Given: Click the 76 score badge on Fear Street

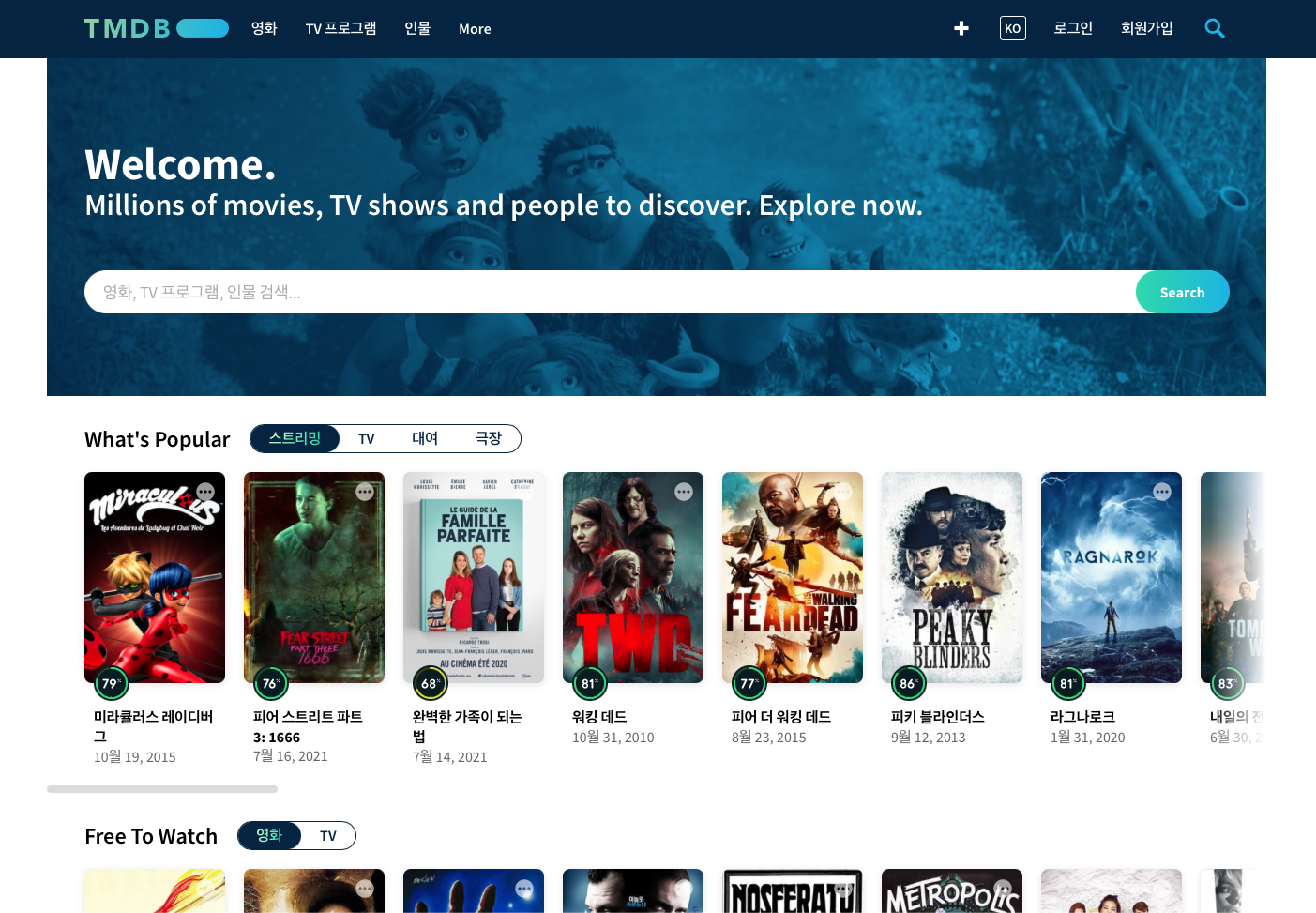Looking at the screenshot, I should pos(271,683).
